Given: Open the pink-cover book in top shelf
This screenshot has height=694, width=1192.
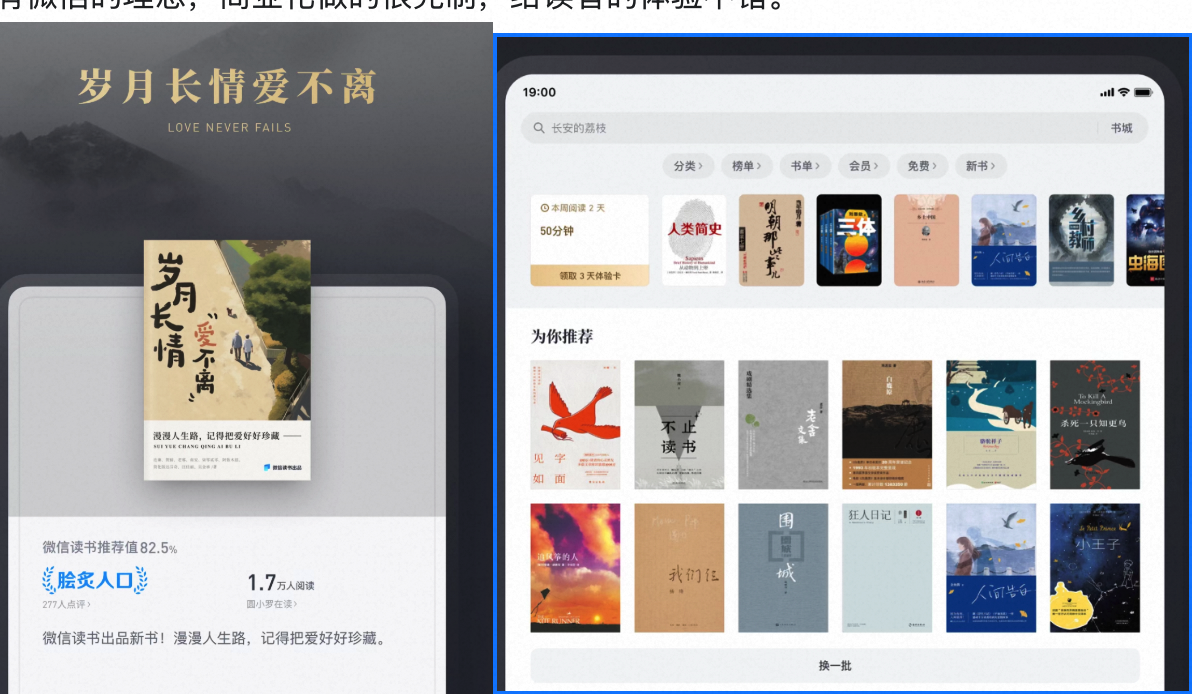Looking at the screenshot, I should coord(927,240).
